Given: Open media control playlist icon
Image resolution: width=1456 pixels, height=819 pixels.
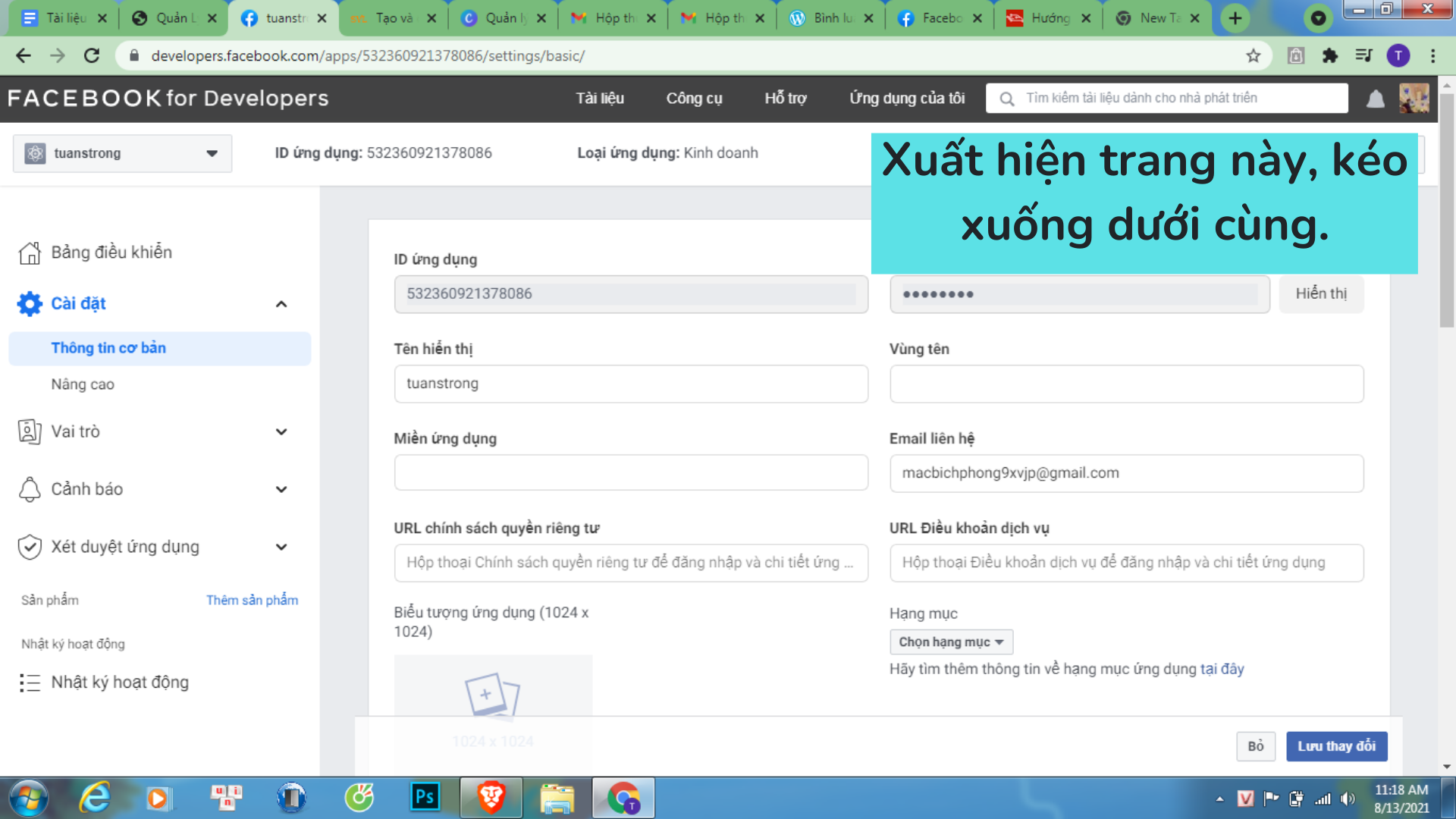Looking at the screenshot, I should click(x=1363, y=55).
